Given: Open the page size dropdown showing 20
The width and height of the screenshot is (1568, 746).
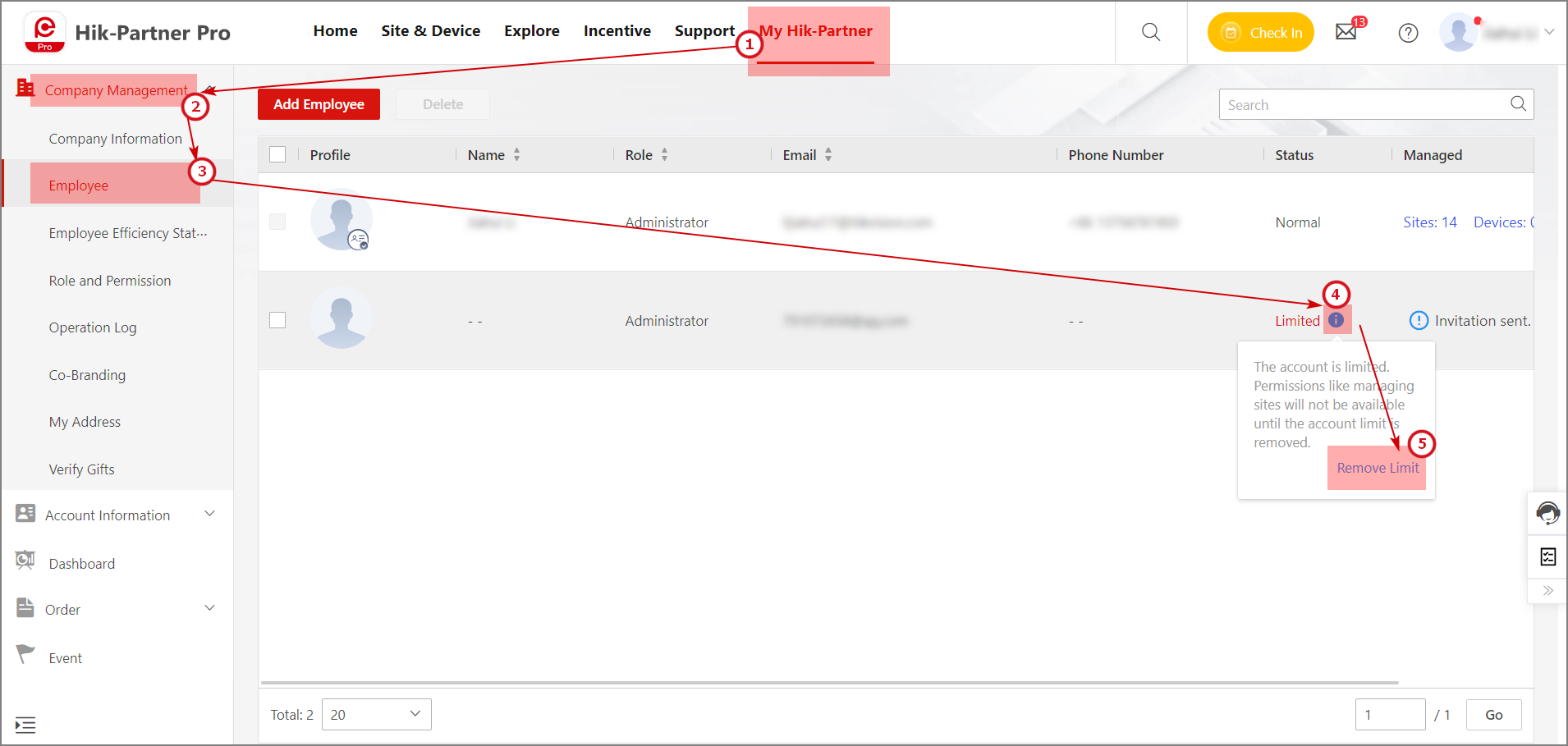Looking at the screenshot, I should coord(377,715).
